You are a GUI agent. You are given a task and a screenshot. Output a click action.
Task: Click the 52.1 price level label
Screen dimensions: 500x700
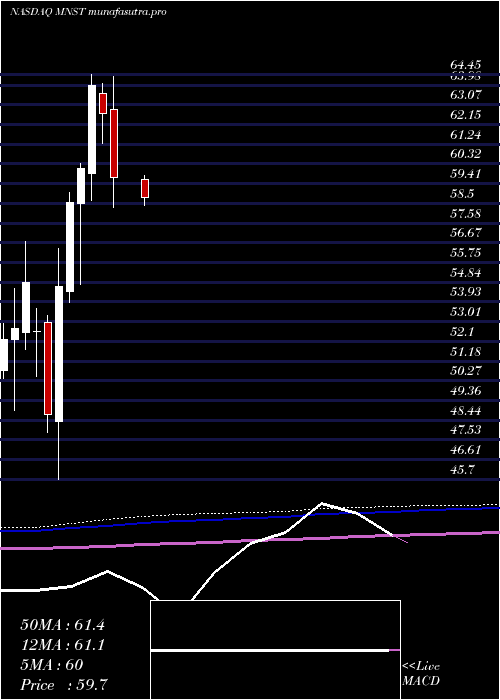point(462,332)
